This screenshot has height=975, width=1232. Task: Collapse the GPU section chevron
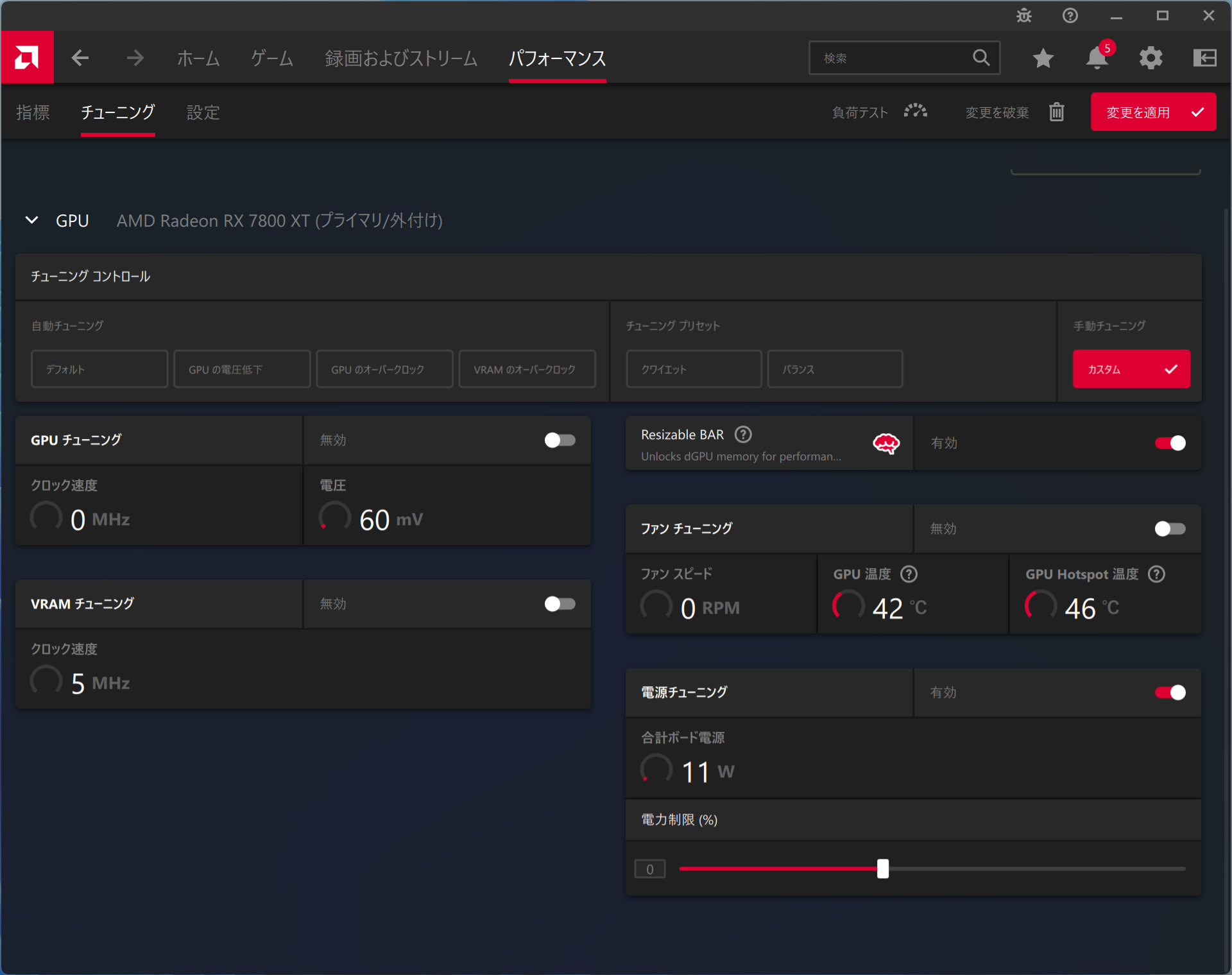(31, 220)
